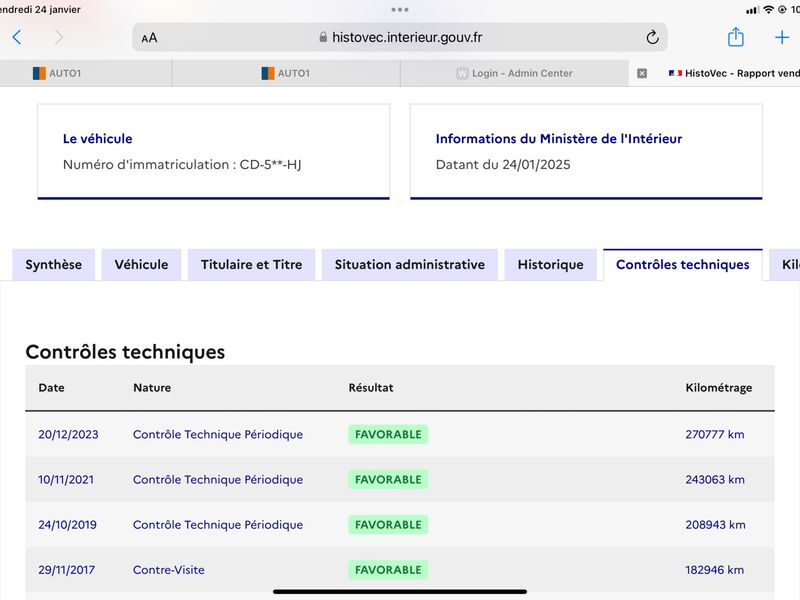
Task: Click FAVORABLE badge in the 10/11/2021 row
Action: 388,480
